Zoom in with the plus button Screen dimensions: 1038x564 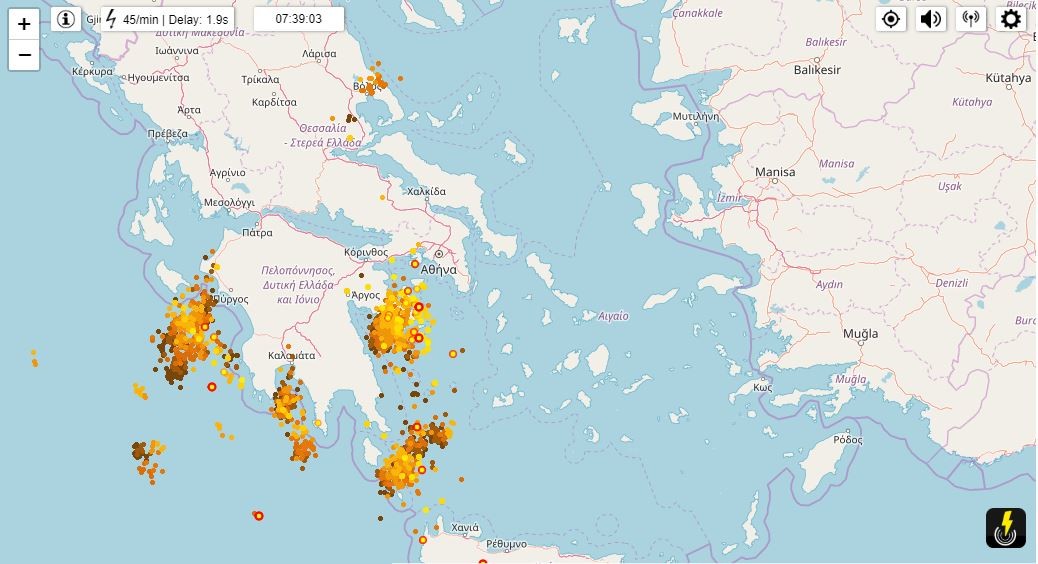(24, 24)
